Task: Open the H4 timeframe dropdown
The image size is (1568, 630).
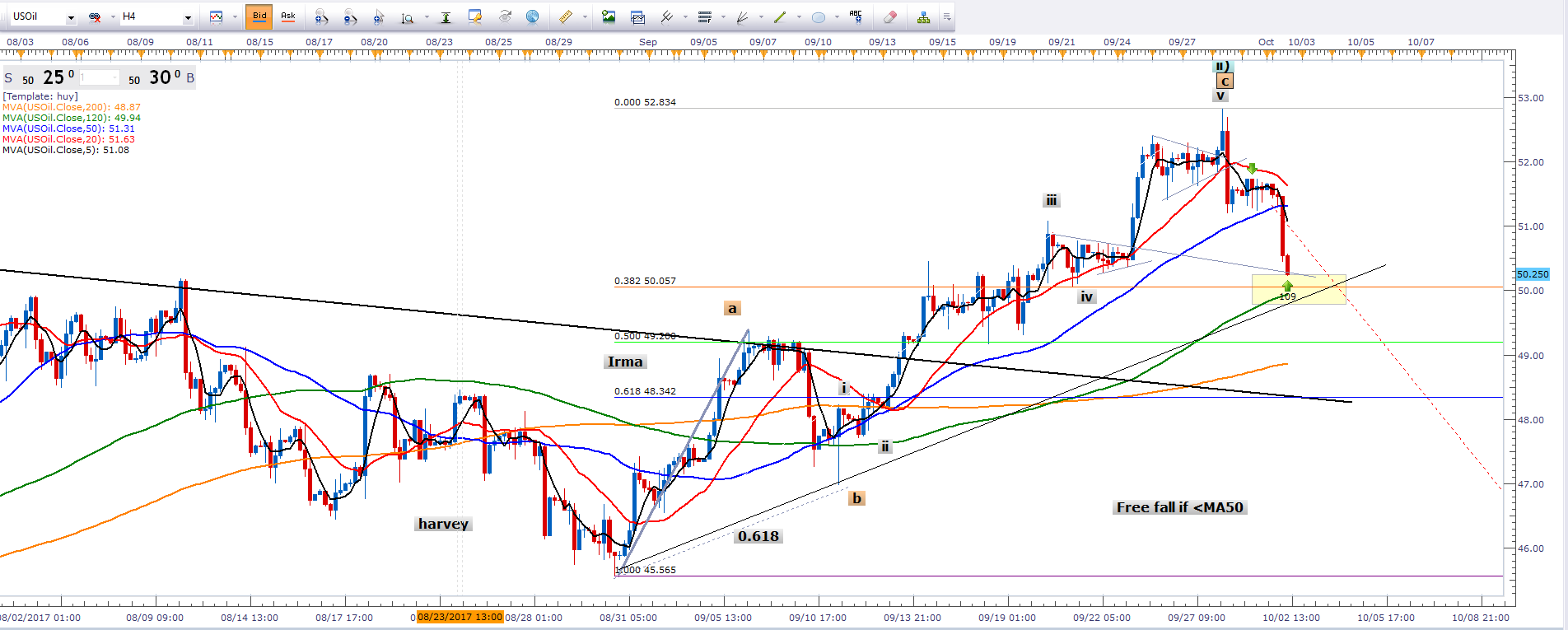Action: (x=188, y=17)
